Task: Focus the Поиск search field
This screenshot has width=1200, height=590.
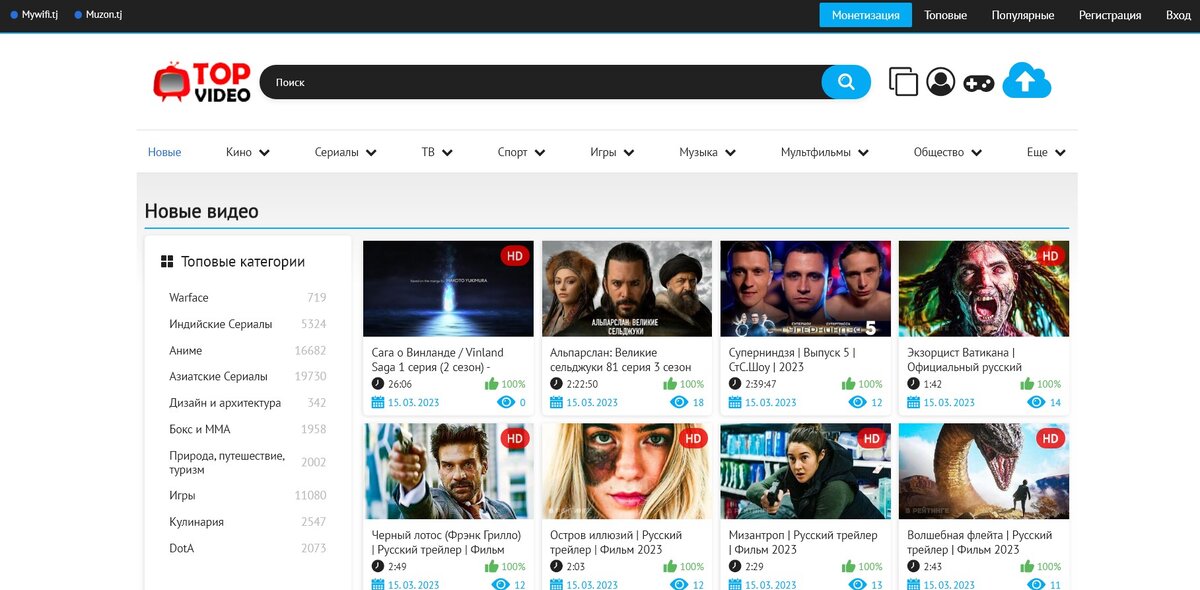Action: coord(540,82)
